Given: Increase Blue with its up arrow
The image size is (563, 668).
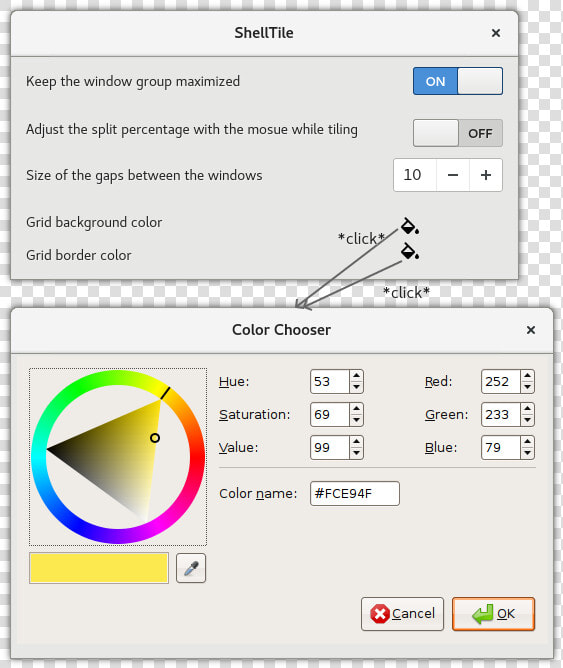Looking at the screenshot, I should 528,442.
